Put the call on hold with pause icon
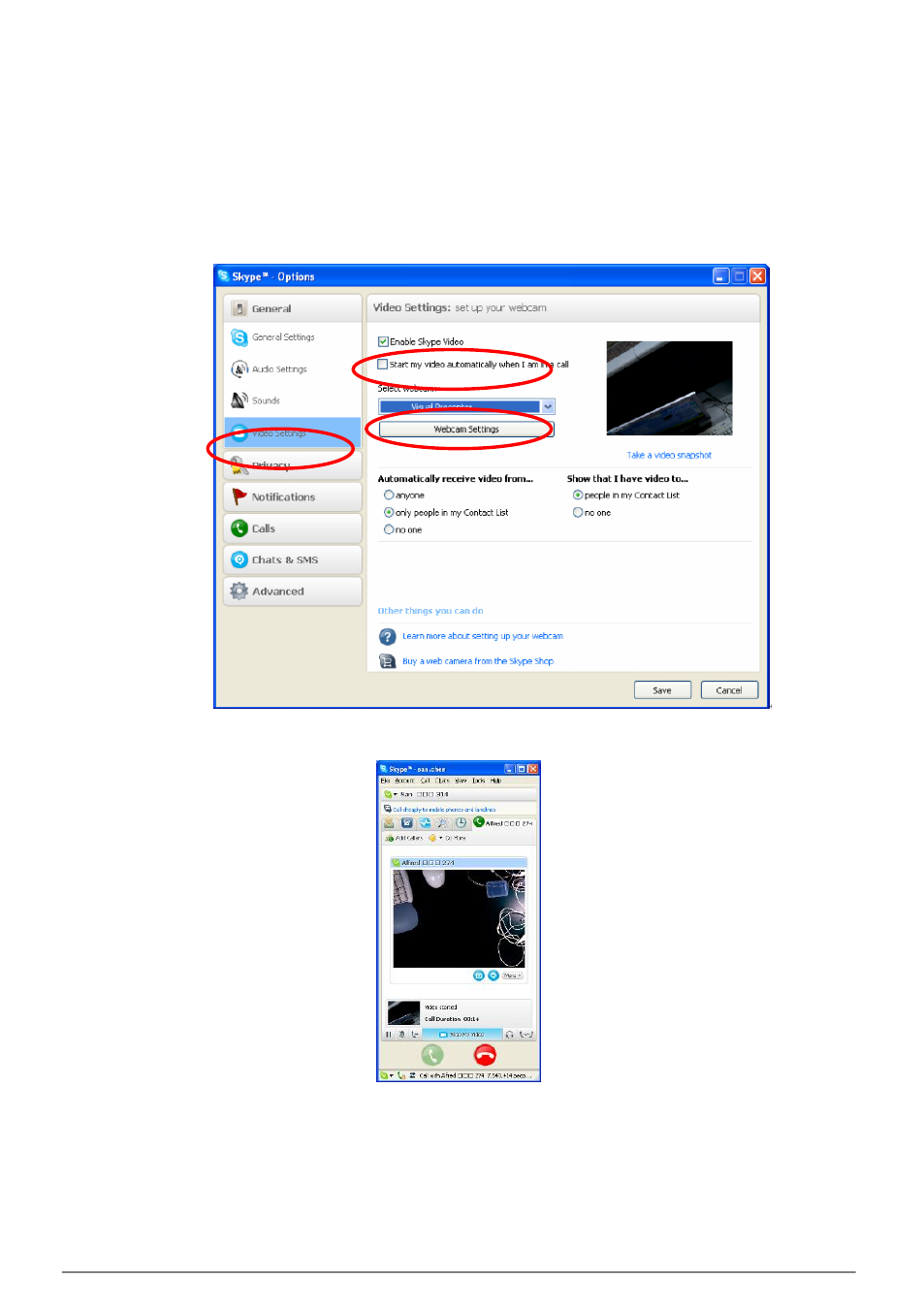Screen dimensions: 924x1311 (x=389, y=1035)
